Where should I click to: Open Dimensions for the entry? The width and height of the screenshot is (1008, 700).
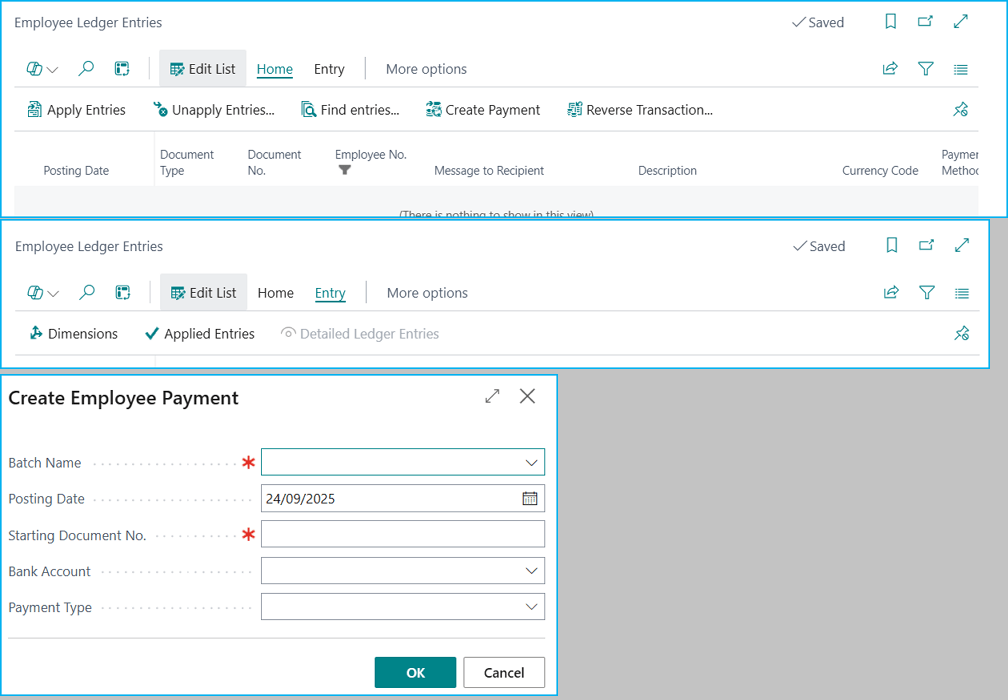73,334
